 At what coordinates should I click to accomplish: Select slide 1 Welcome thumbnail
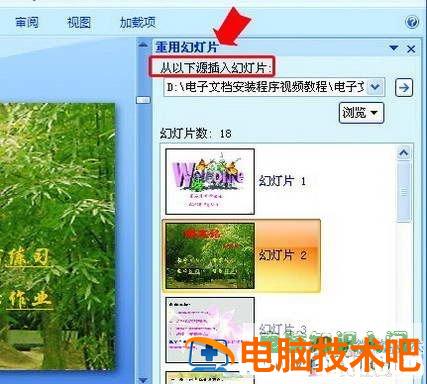point(210,181)
